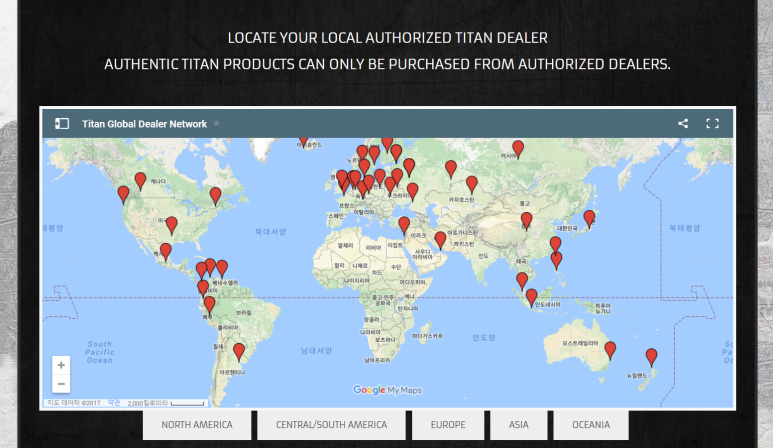This screenshot has height=448, width=773.
Task: Zoom out with the minus button
Action: point(61,384)
